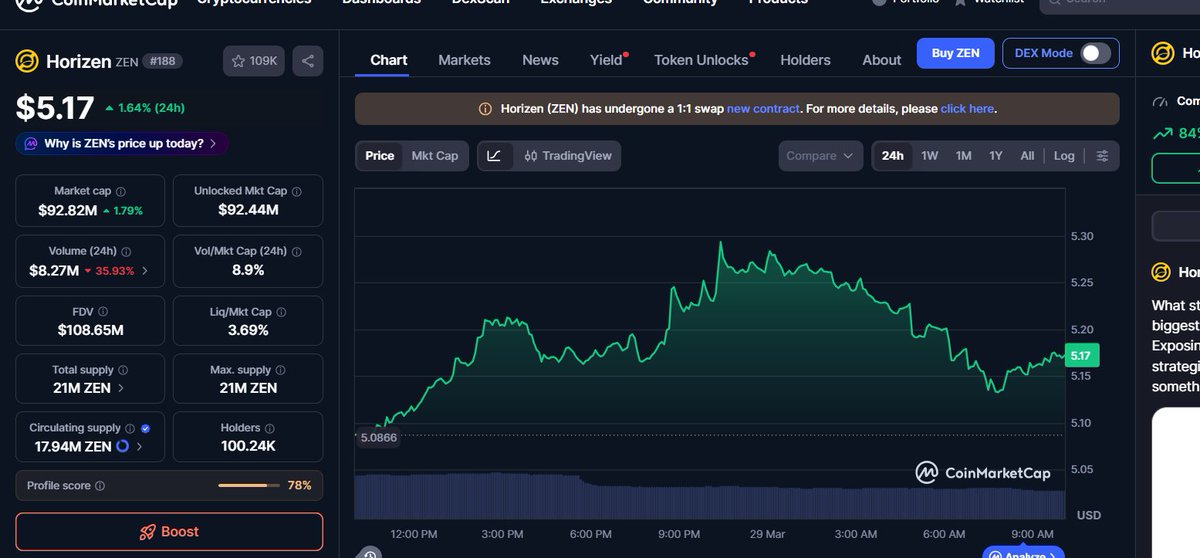The image size is (1200, 558).
Task: Click the $5.17 price value
Action: pyautogui.click(x=55, y=107)
